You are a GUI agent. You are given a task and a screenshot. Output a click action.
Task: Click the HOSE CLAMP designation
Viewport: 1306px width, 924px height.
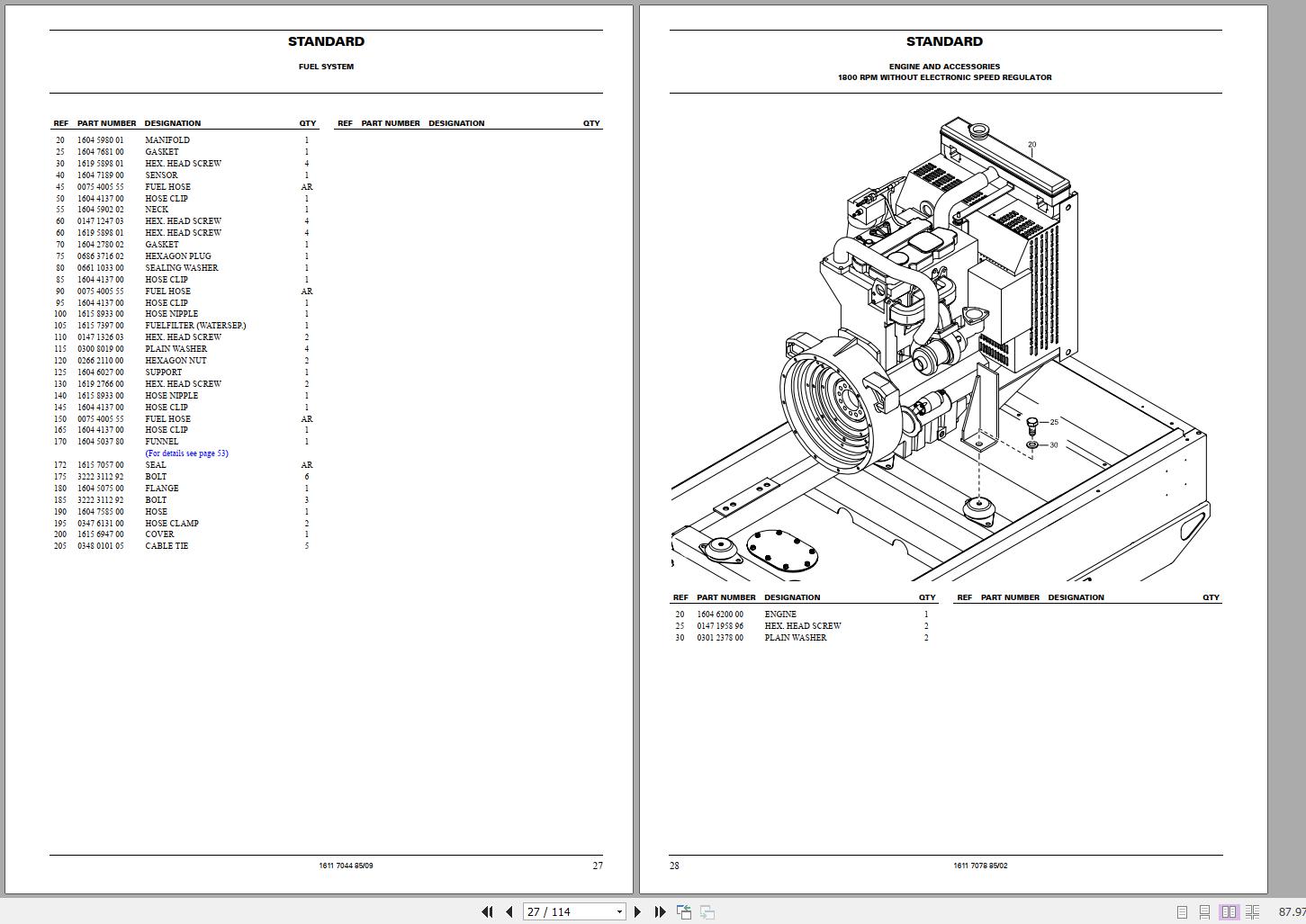point(172,524)
